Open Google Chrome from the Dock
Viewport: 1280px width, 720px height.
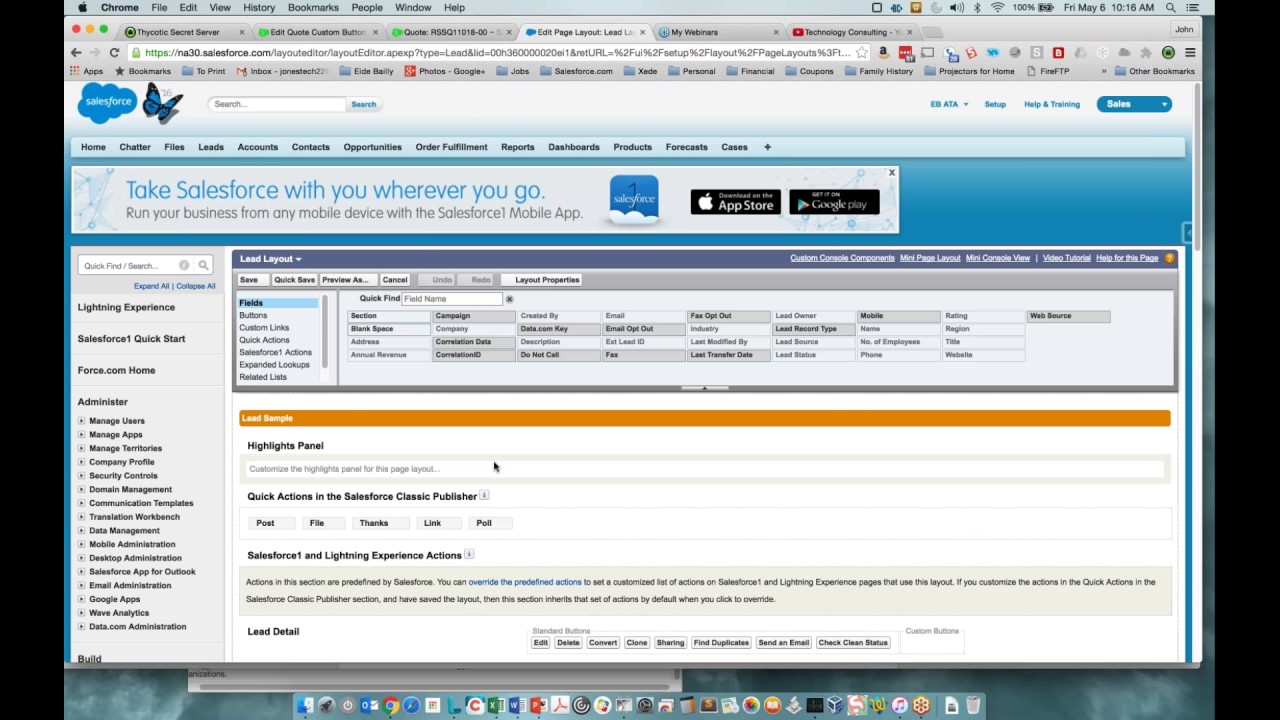(x=390, y=705)
